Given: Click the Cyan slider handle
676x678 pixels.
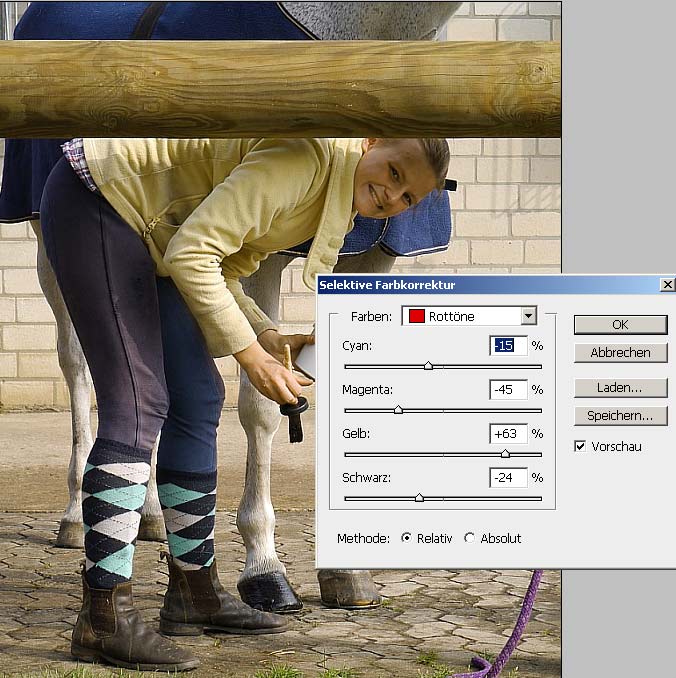Looking at the screenshot, I should (428, 366).
